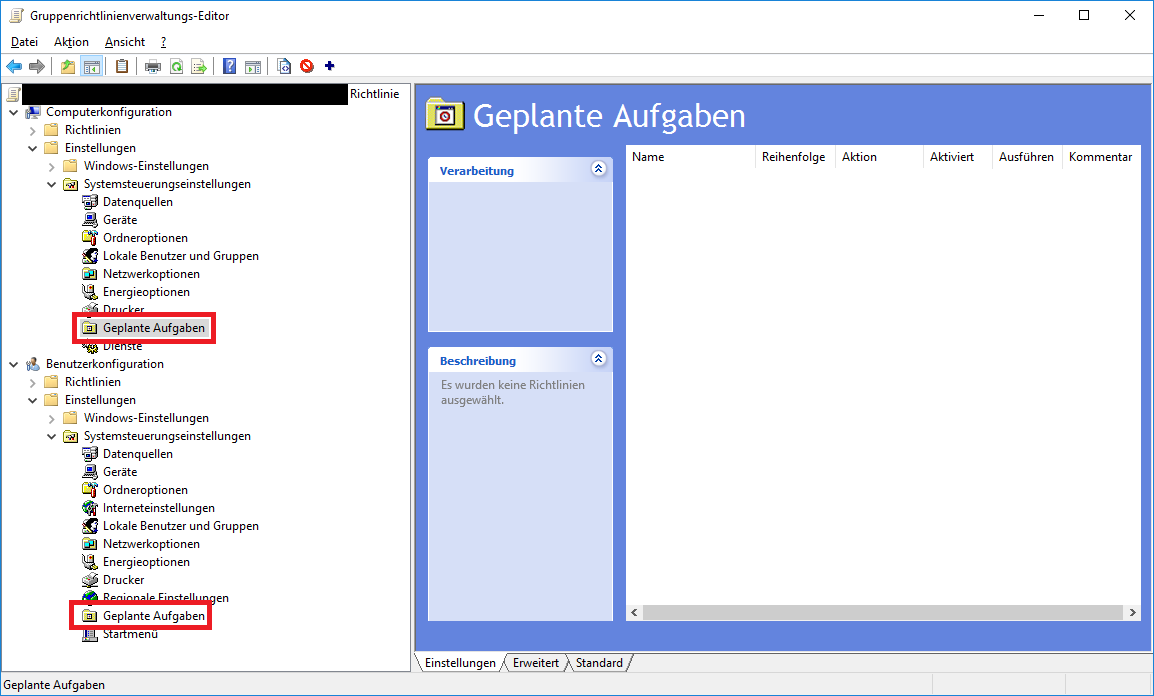Switch to the Erweitert tab
The image size is (1154, 696).
[x=535, y=663]
